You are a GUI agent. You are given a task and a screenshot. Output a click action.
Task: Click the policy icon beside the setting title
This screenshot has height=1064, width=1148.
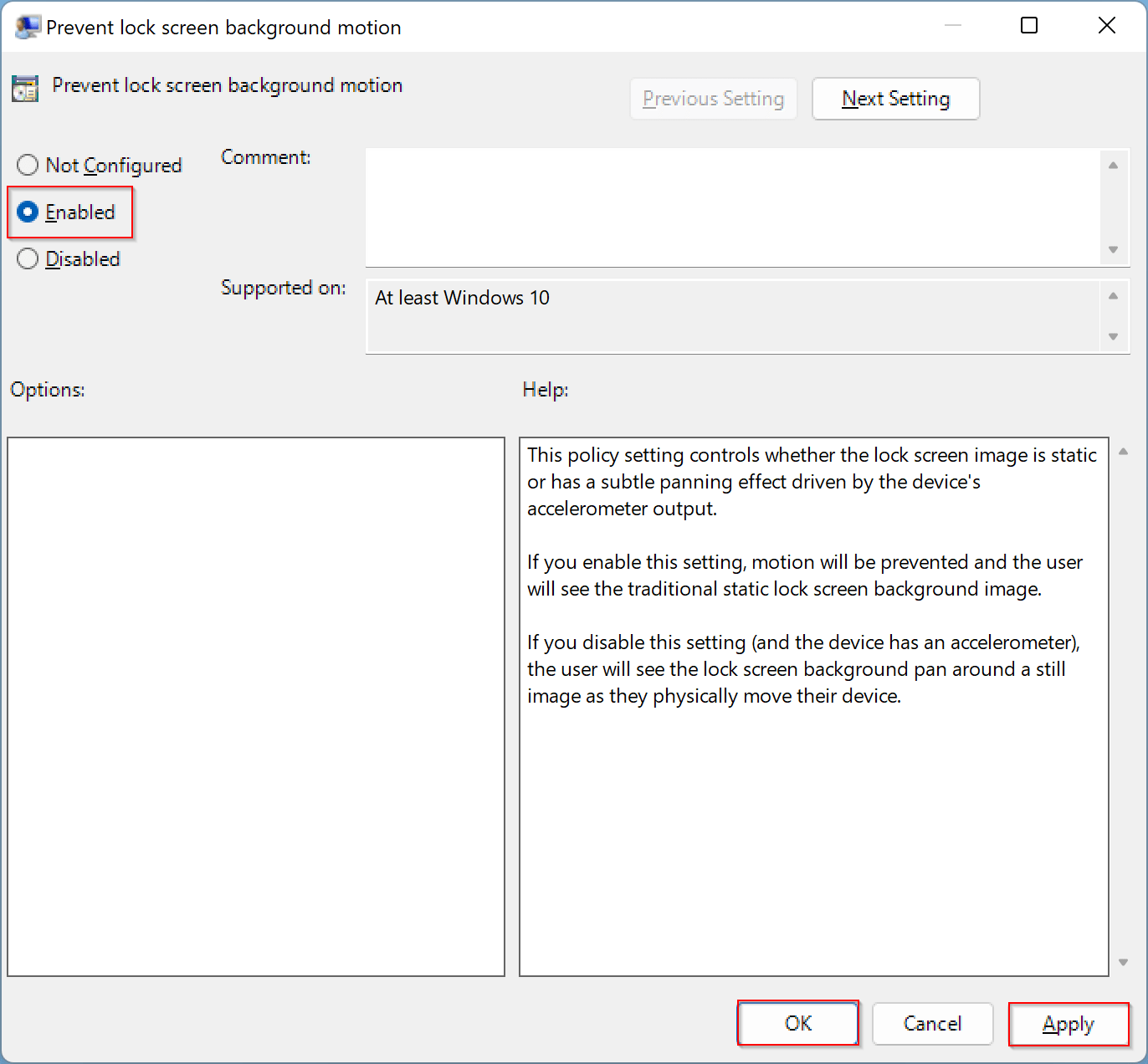24,88
